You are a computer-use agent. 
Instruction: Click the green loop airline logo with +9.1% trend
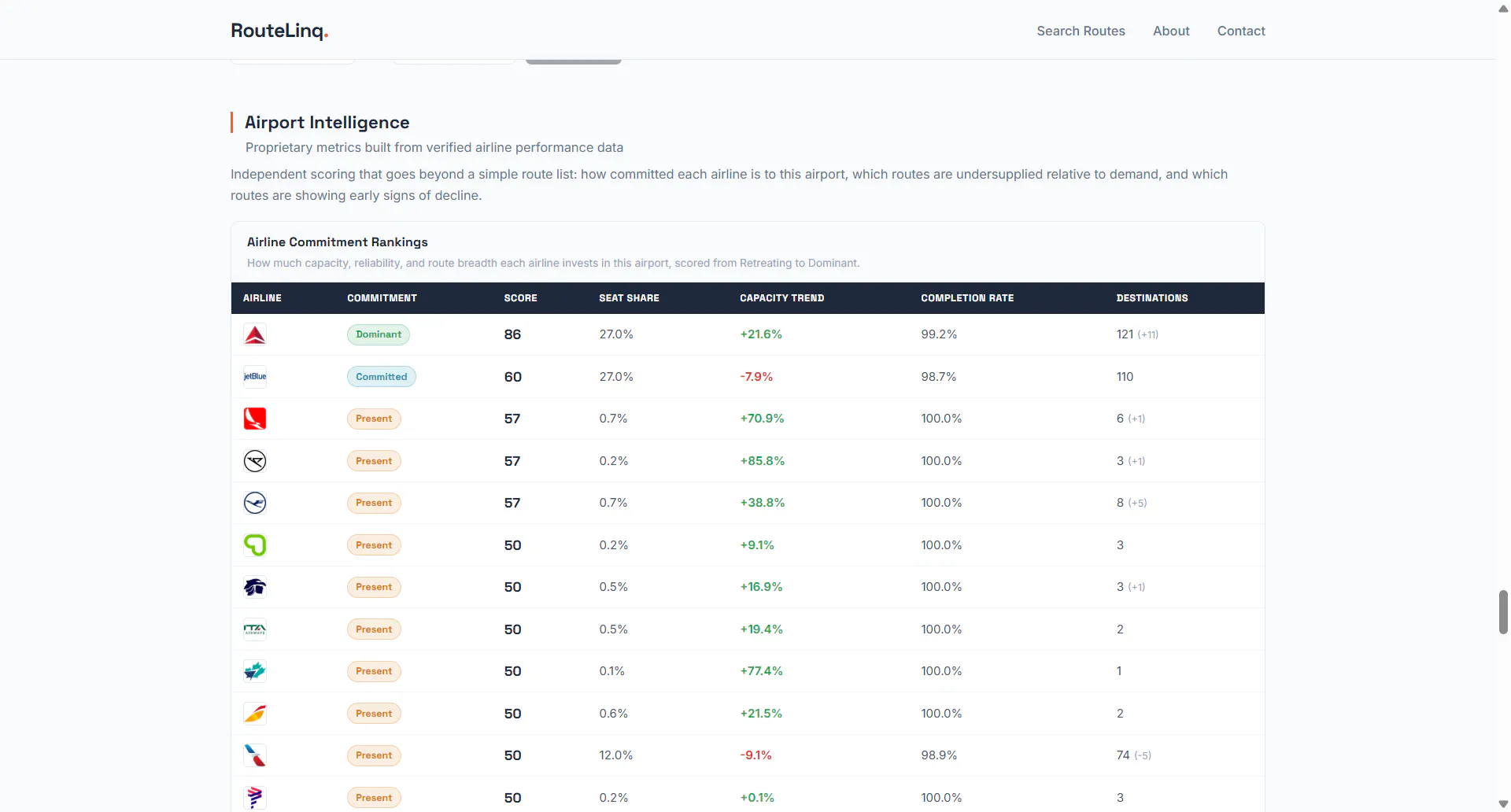255,545
